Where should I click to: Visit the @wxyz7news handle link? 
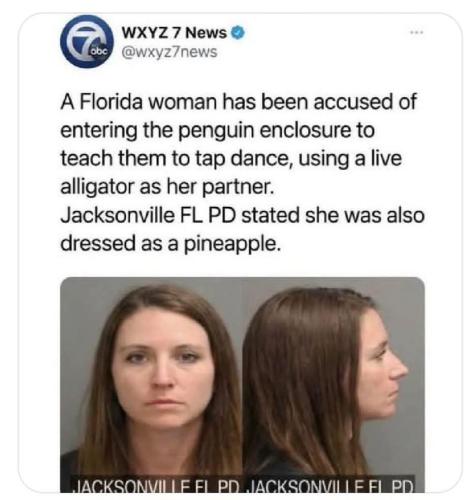(x=169, y=52)
